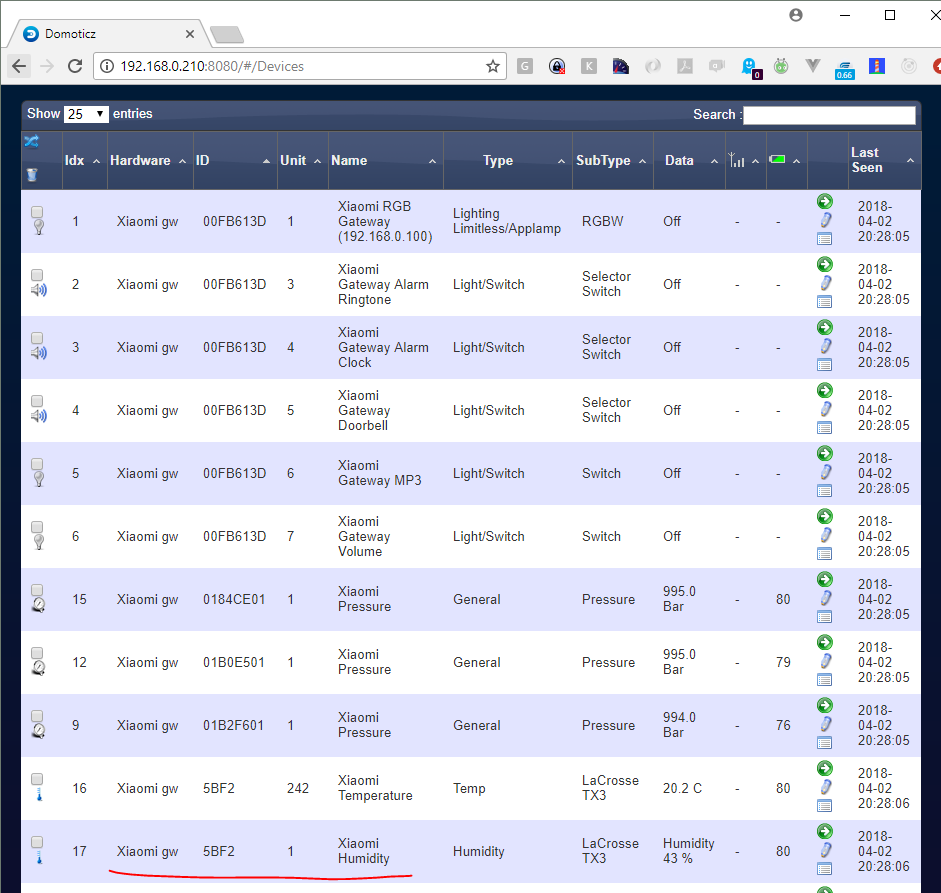Click the speaker icon for Alarm Ringtone row
The image size is (941, 893).
tap(39, 290)
